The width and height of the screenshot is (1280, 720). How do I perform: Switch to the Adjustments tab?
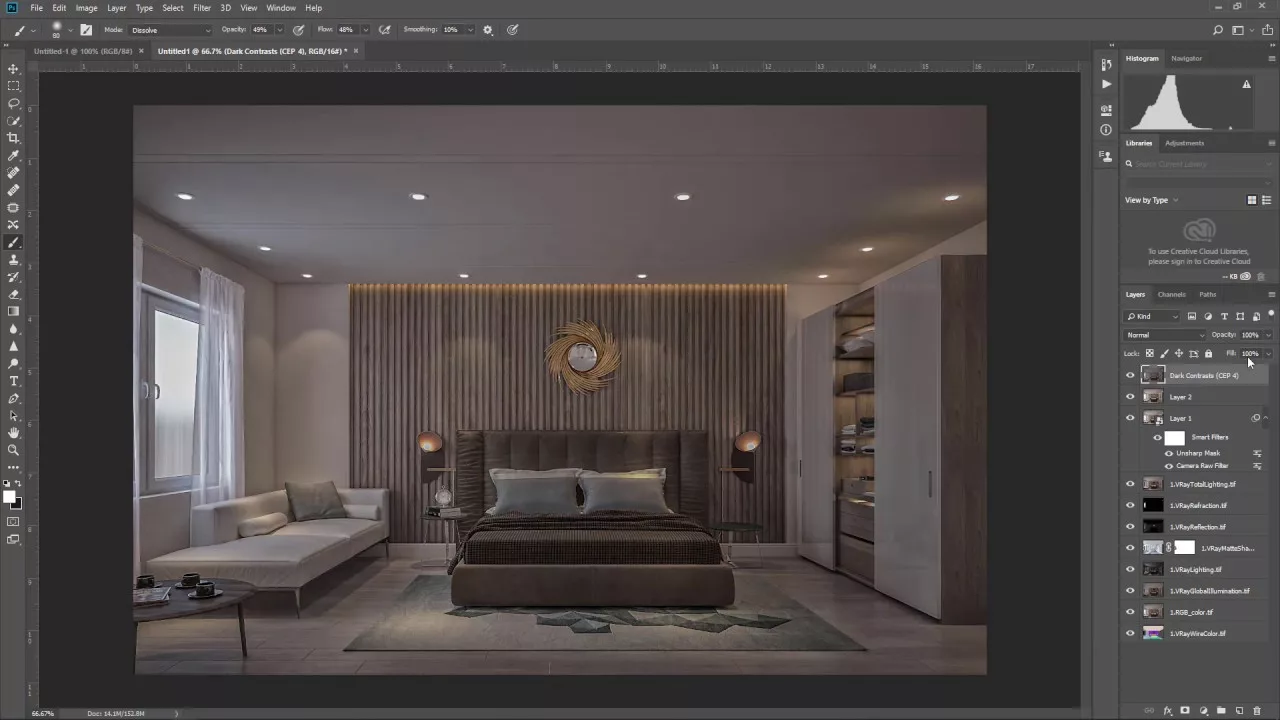1184,143
